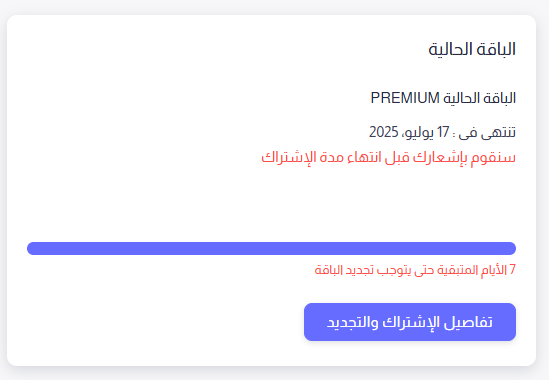Image resolution: width=549 pixels, height=380 pixels.
Task: Select the الباقة الحالية card heading
Action: [472, 49]
